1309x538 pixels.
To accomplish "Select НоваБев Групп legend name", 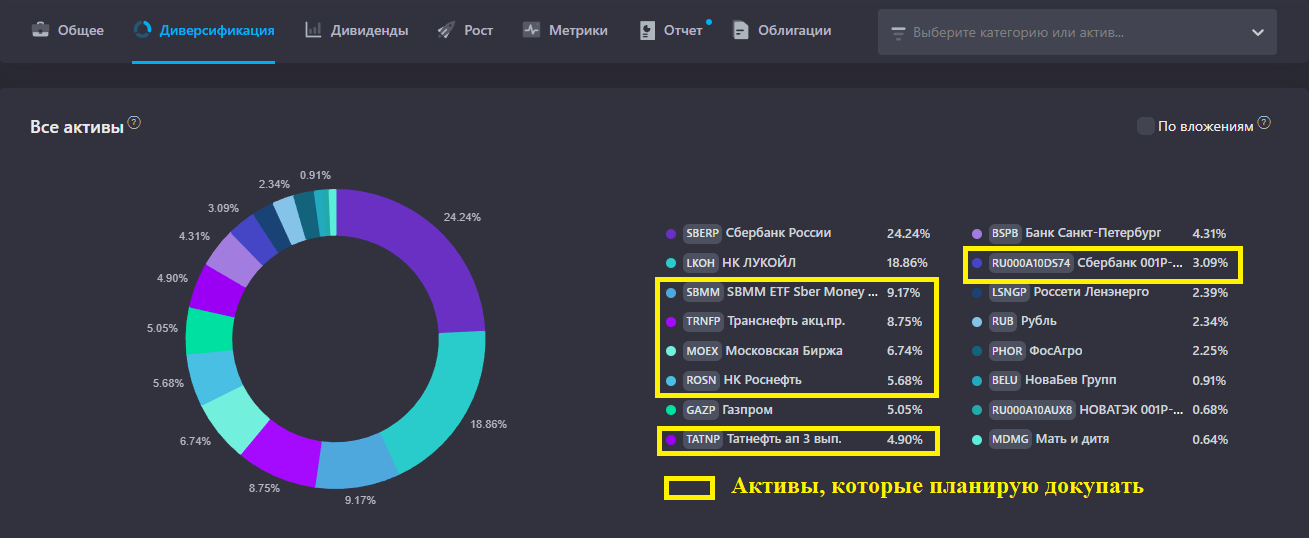I will [x=1071, y=381].
